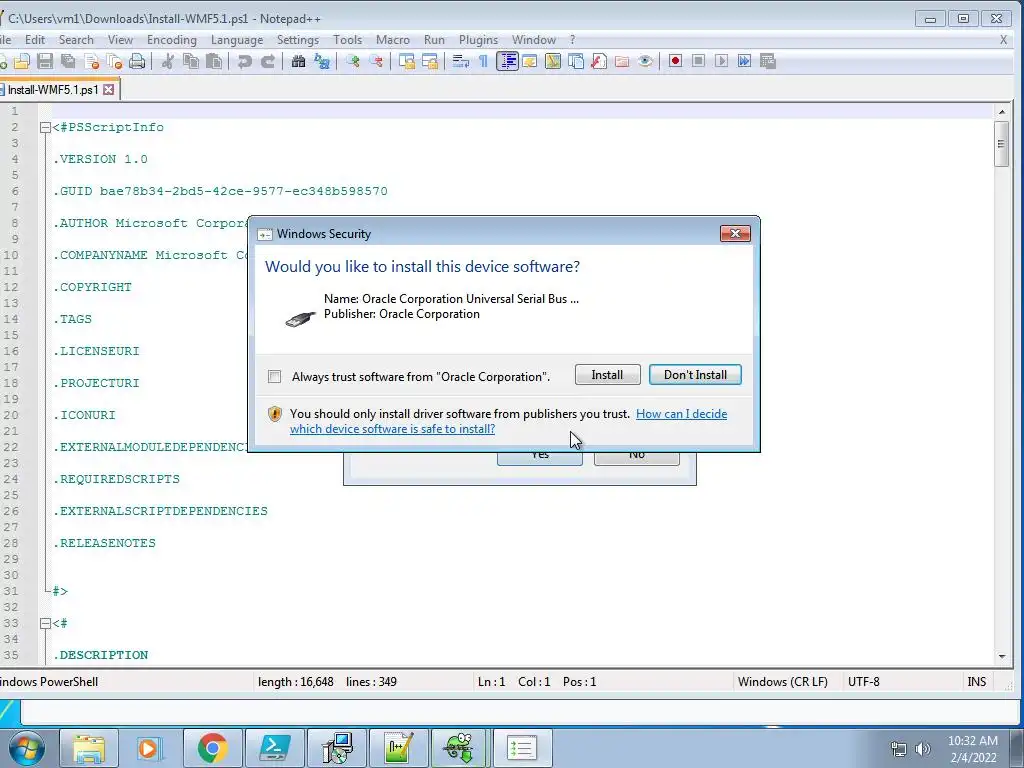Click the INS status bar indicator
Screen dimensions: 1024x768
[x=976, y=682]
